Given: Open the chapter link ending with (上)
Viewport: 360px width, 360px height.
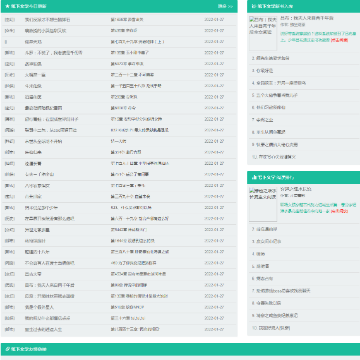Looking at the screenshot, I should coord(137,42).
